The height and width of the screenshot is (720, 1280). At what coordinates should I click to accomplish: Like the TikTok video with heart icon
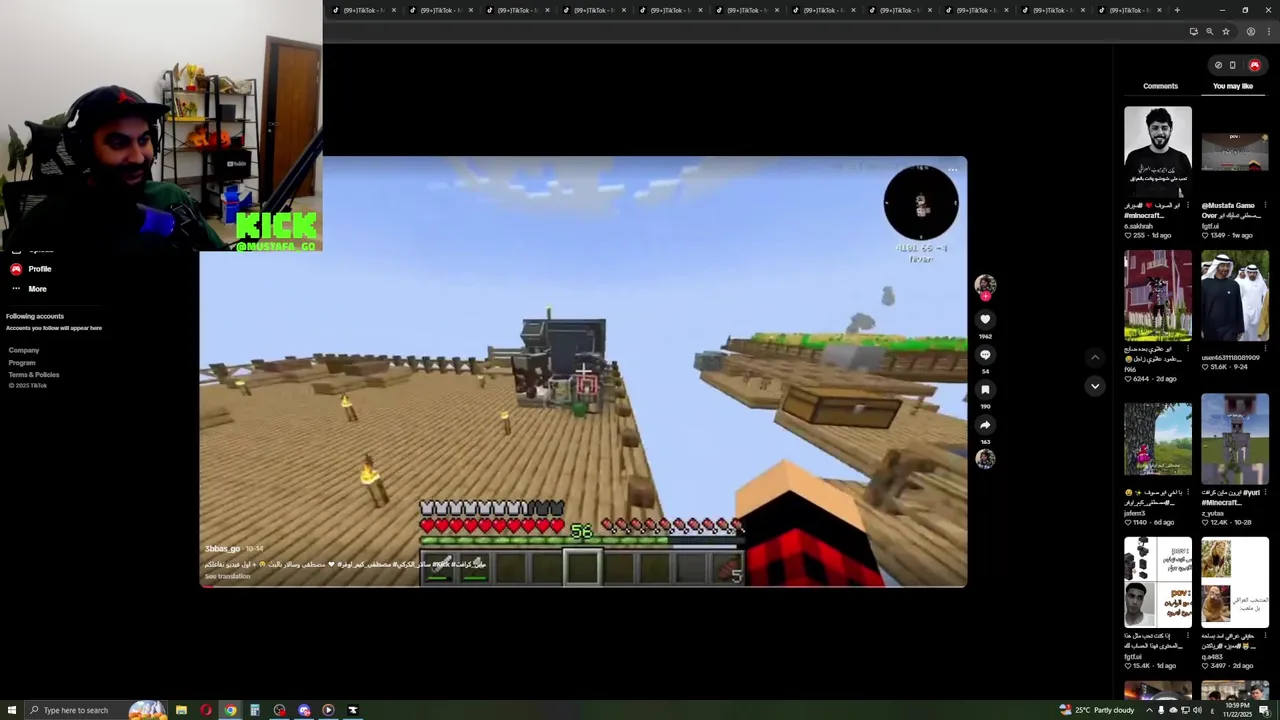985,319
